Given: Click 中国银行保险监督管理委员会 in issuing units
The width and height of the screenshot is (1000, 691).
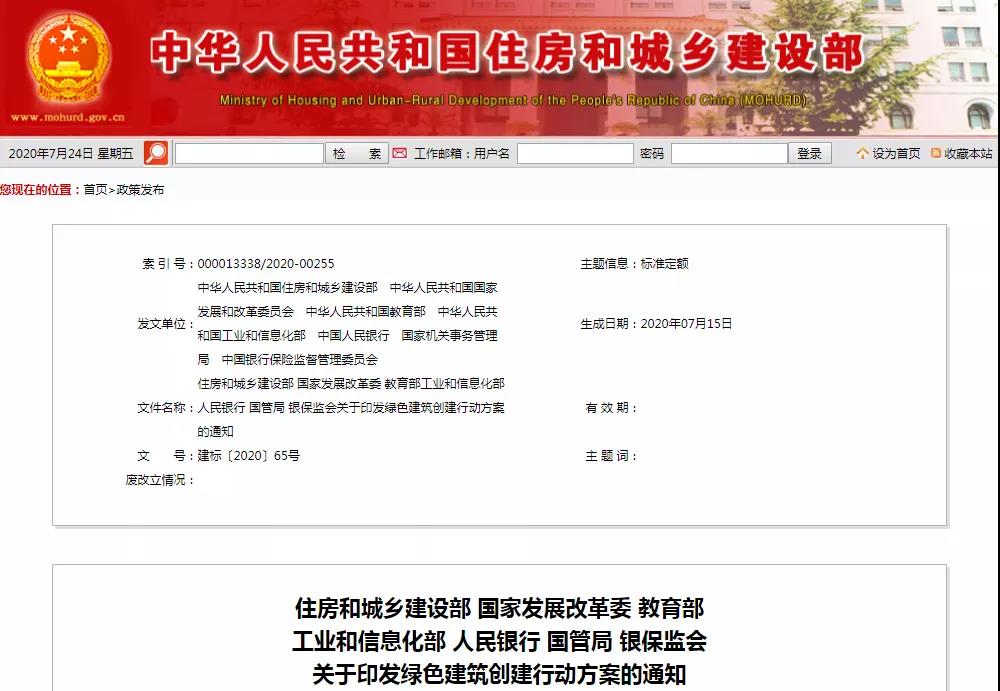Looking at the screenshot, I should [x=300, y=360].
